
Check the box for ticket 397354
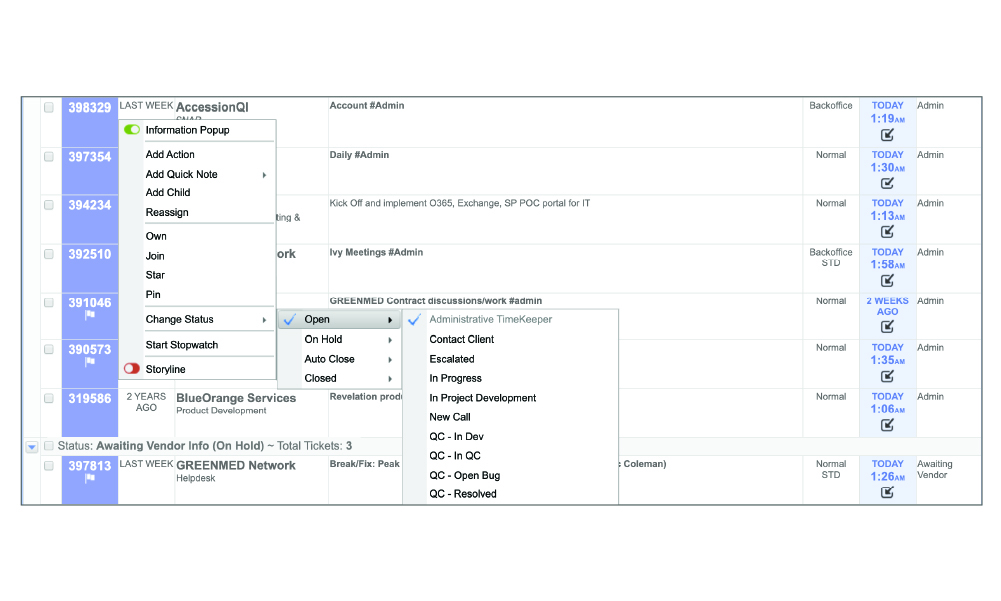click(x=48, y=156)
